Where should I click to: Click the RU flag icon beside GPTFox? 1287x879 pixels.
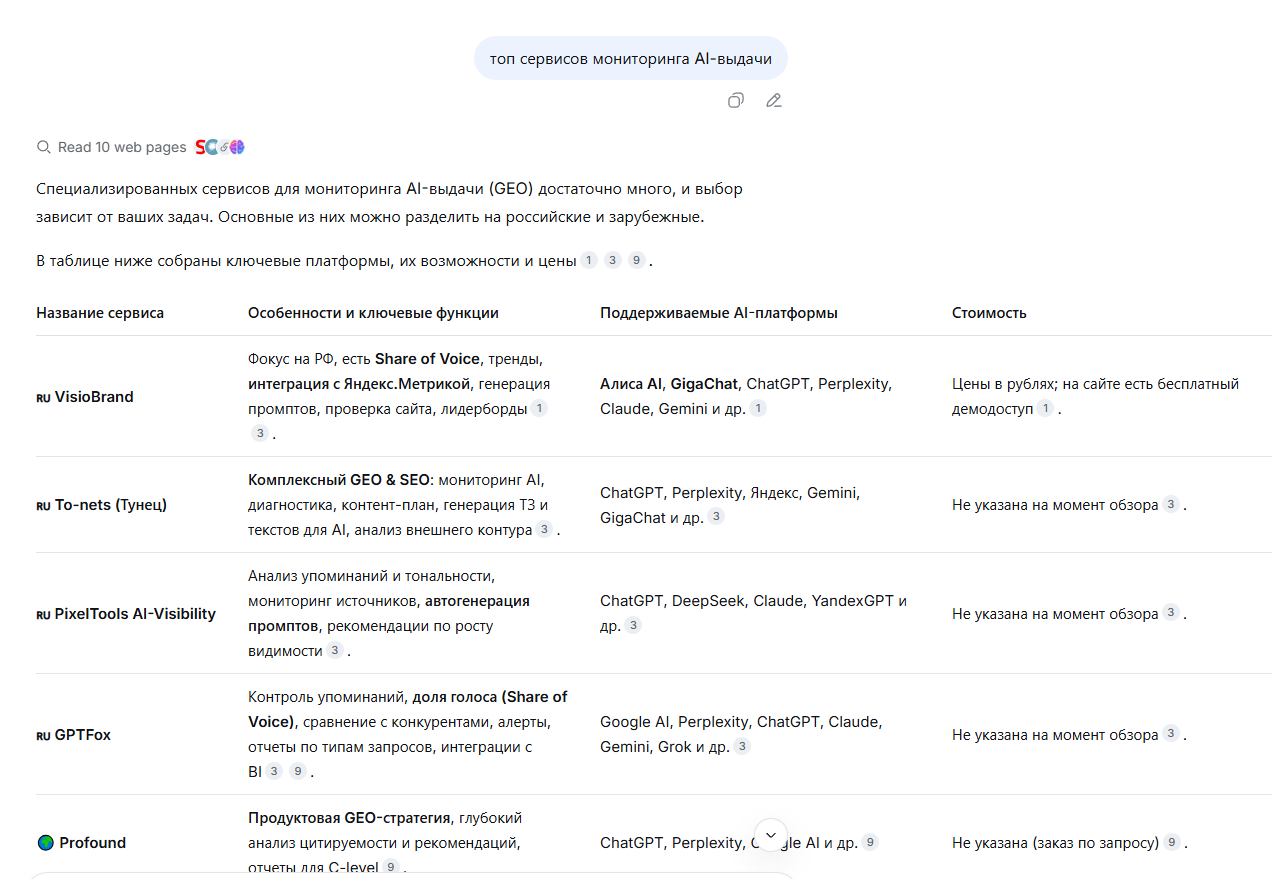[x=43, y=735]
